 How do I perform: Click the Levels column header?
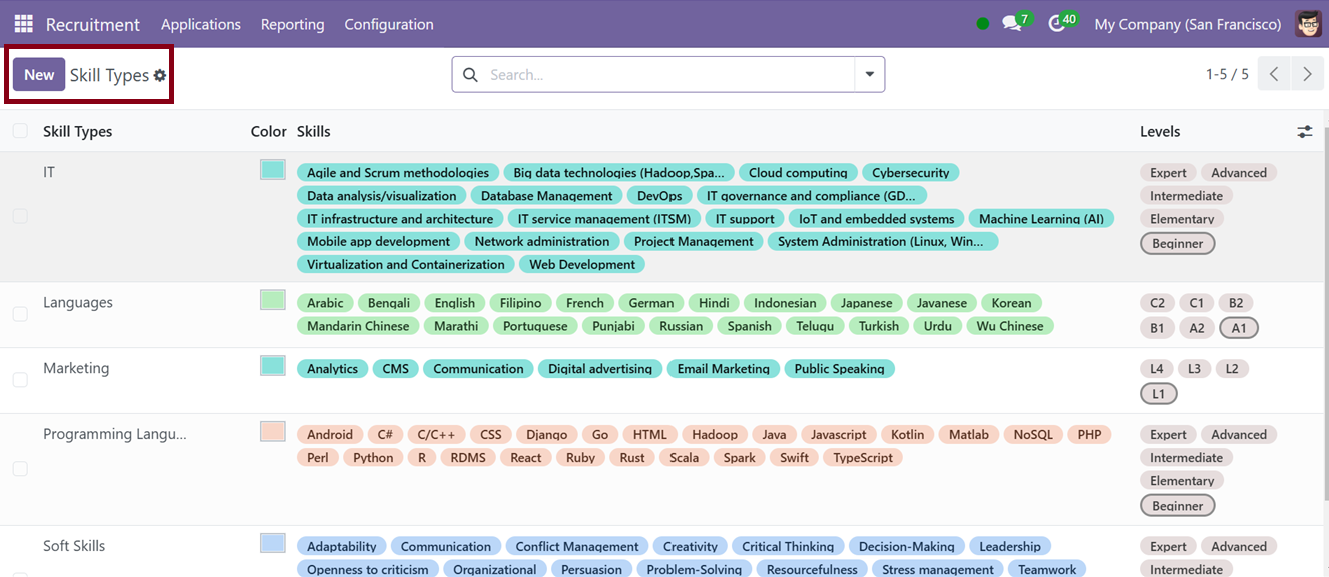[1160, 131]
